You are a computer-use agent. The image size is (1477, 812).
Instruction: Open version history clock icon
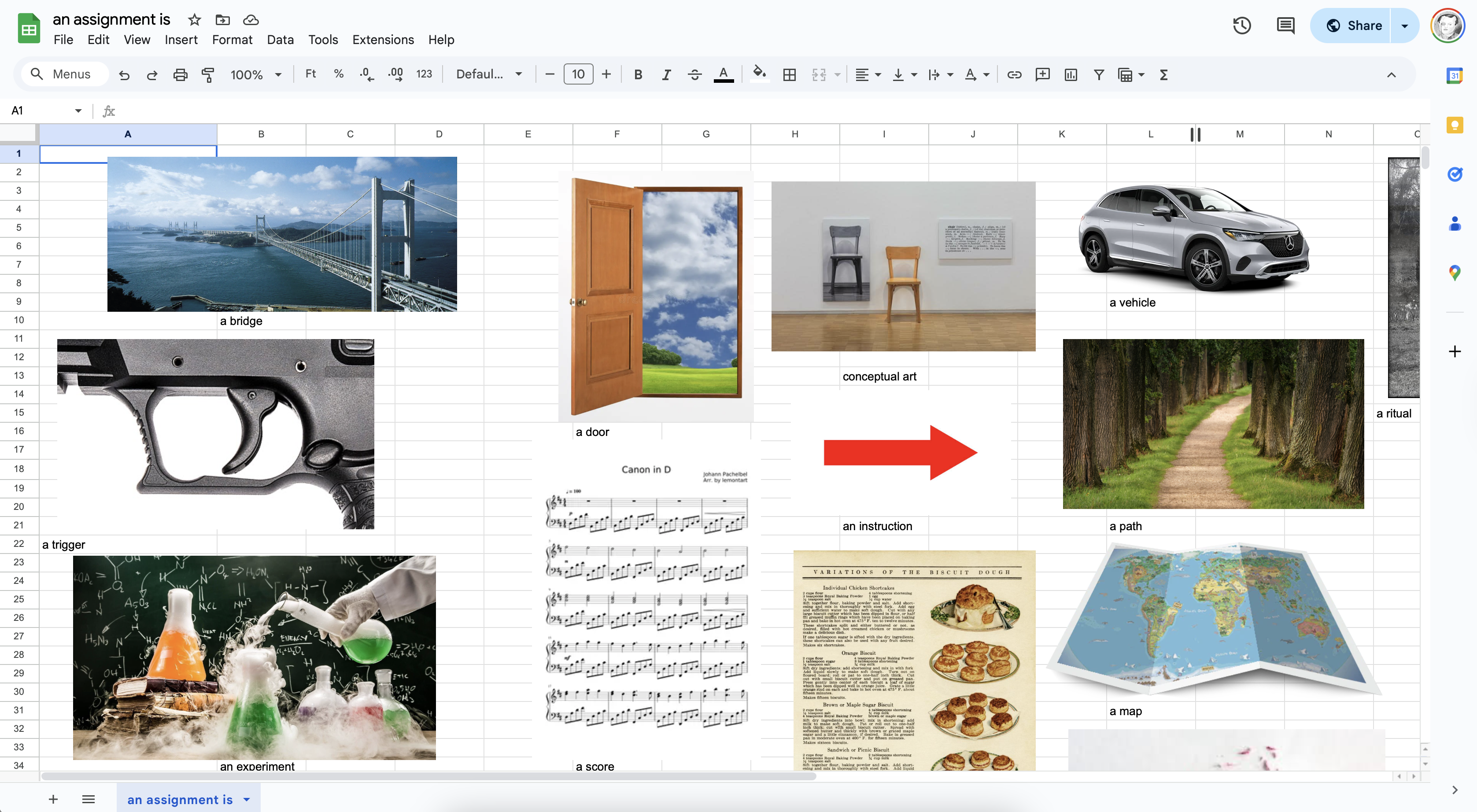1242,25
